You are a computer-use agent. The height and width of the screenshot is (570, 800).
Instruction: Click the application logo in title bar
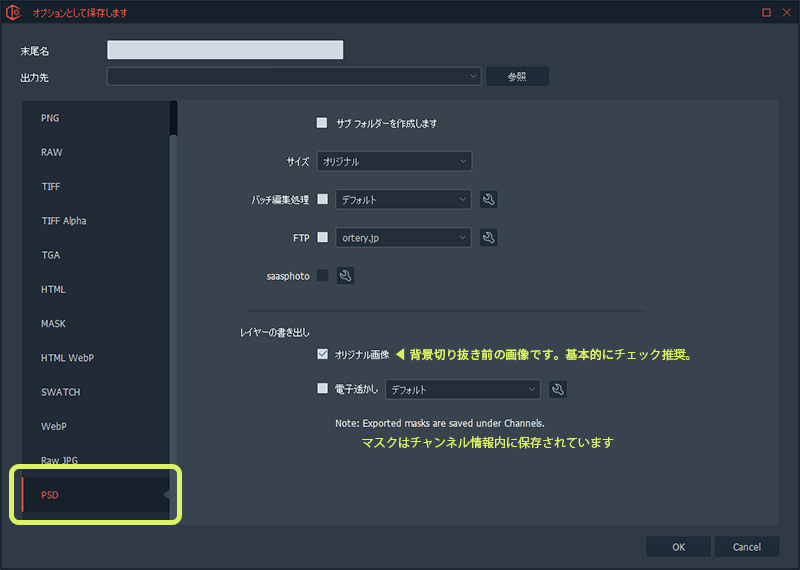(x=14, y=12)
